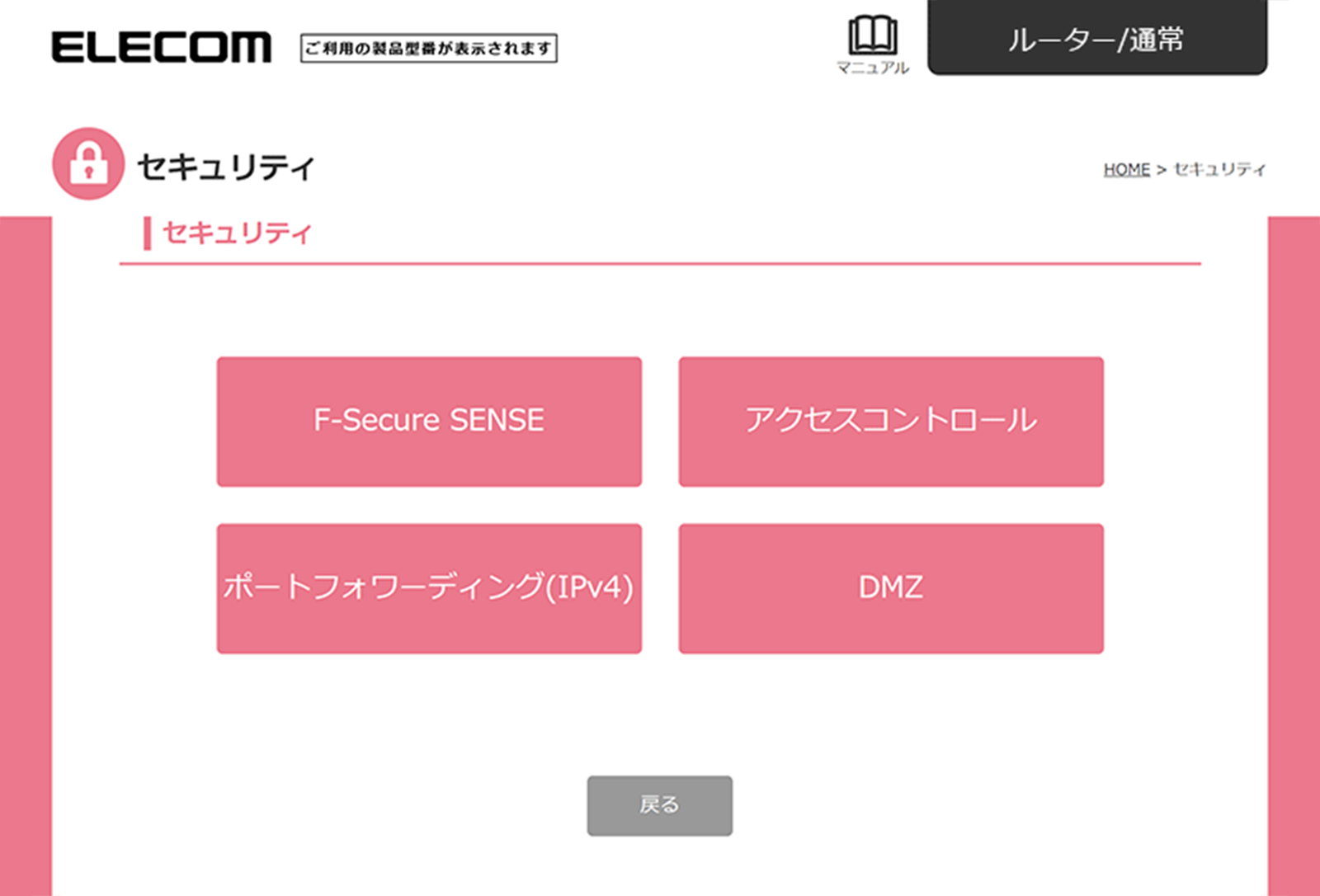The image size is (1320, 896).
Task: Click the right pink side border
Action: point(1294,553)
